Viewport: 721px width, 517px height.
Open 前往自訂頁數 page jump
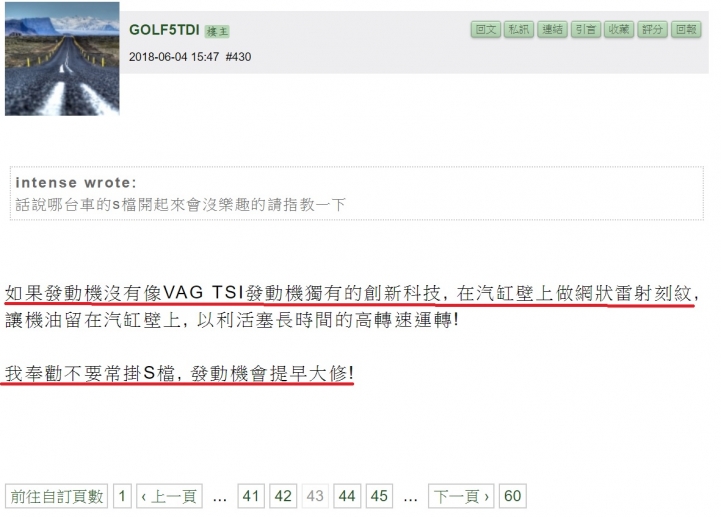click(x=57, y=496)
